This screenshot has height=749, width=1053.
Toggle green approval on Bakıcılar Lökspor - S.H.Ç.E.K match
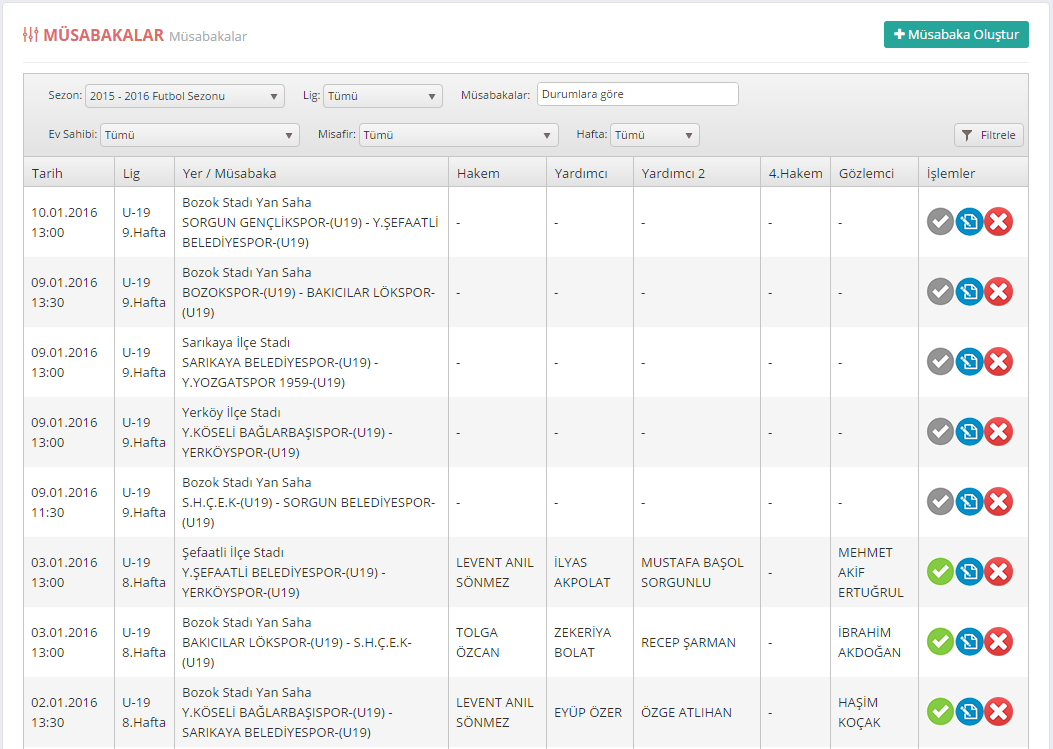coord(940,642)
